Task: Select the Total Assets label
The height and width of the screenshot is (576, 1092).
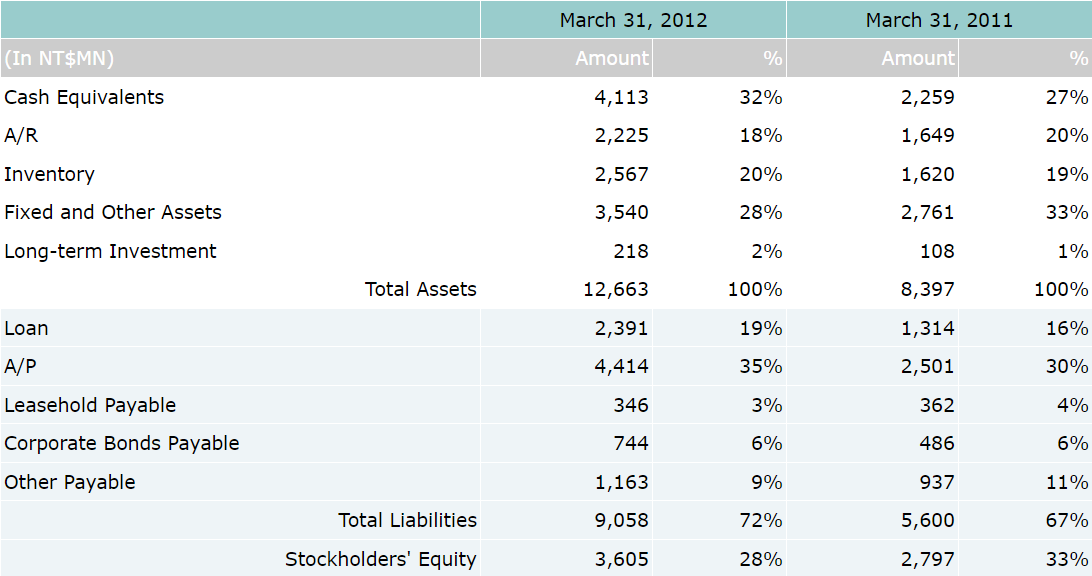Action: click(420, 289)
